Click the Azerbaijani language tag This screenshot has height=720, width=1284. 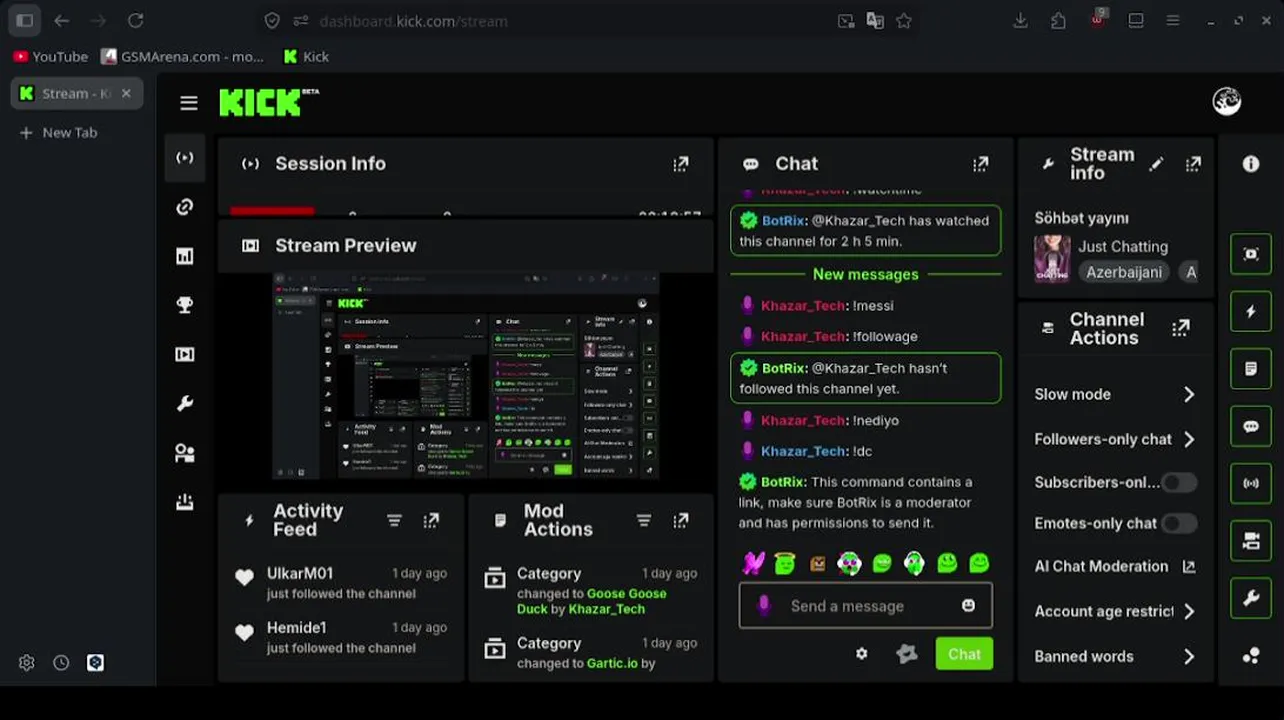click(1124, 272)
